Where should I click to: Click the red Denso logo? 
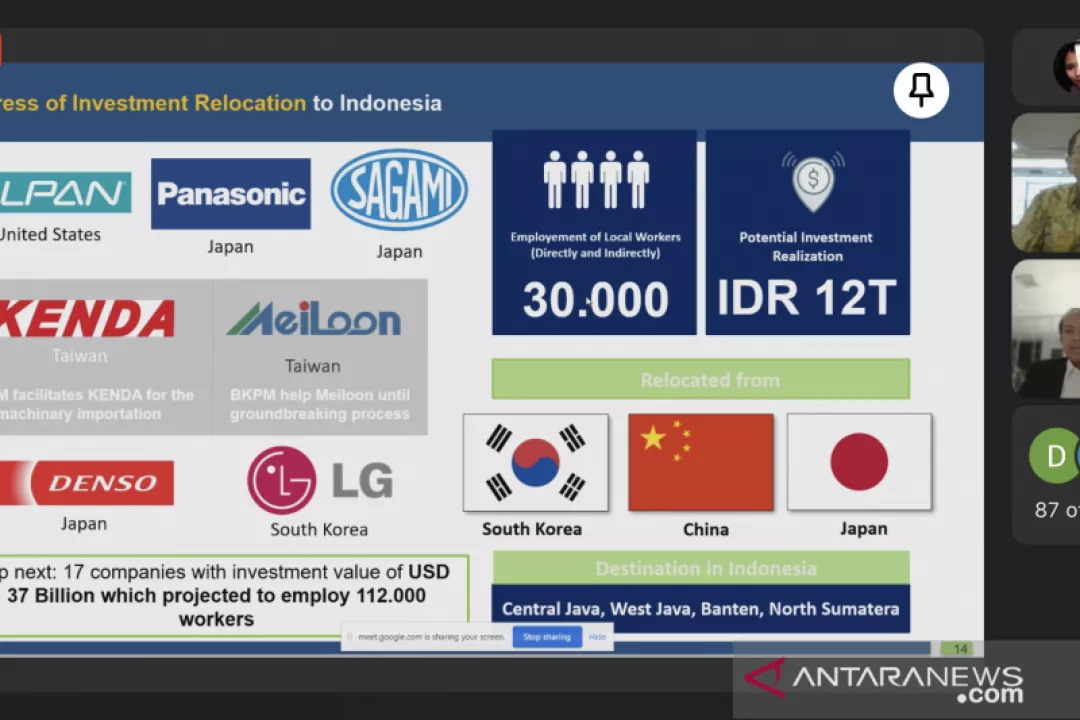tap(87, 482)
